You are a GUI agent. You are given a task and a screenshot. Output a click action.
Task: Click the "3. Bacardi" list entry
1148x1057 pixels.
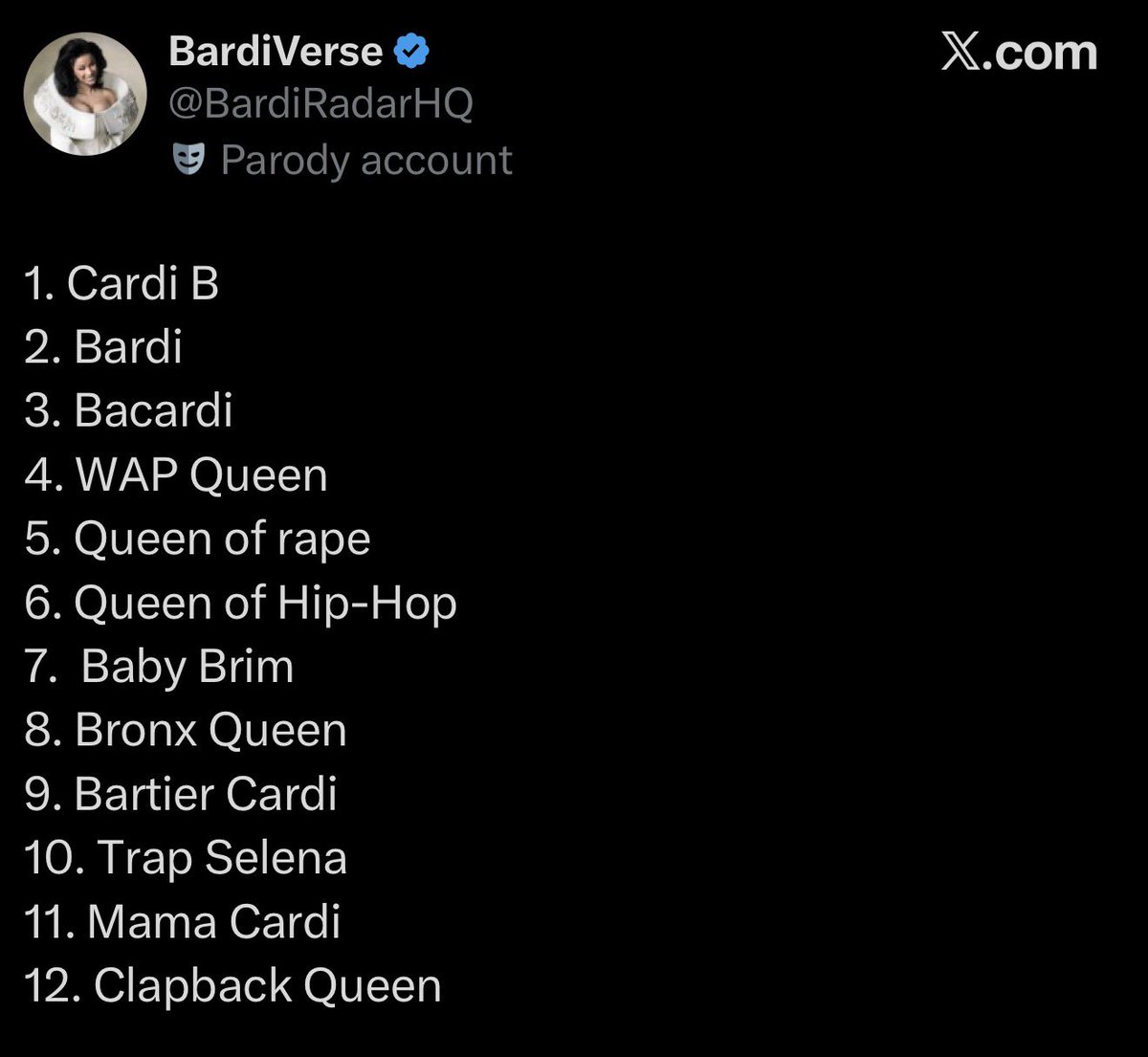[x=128, y=411]
